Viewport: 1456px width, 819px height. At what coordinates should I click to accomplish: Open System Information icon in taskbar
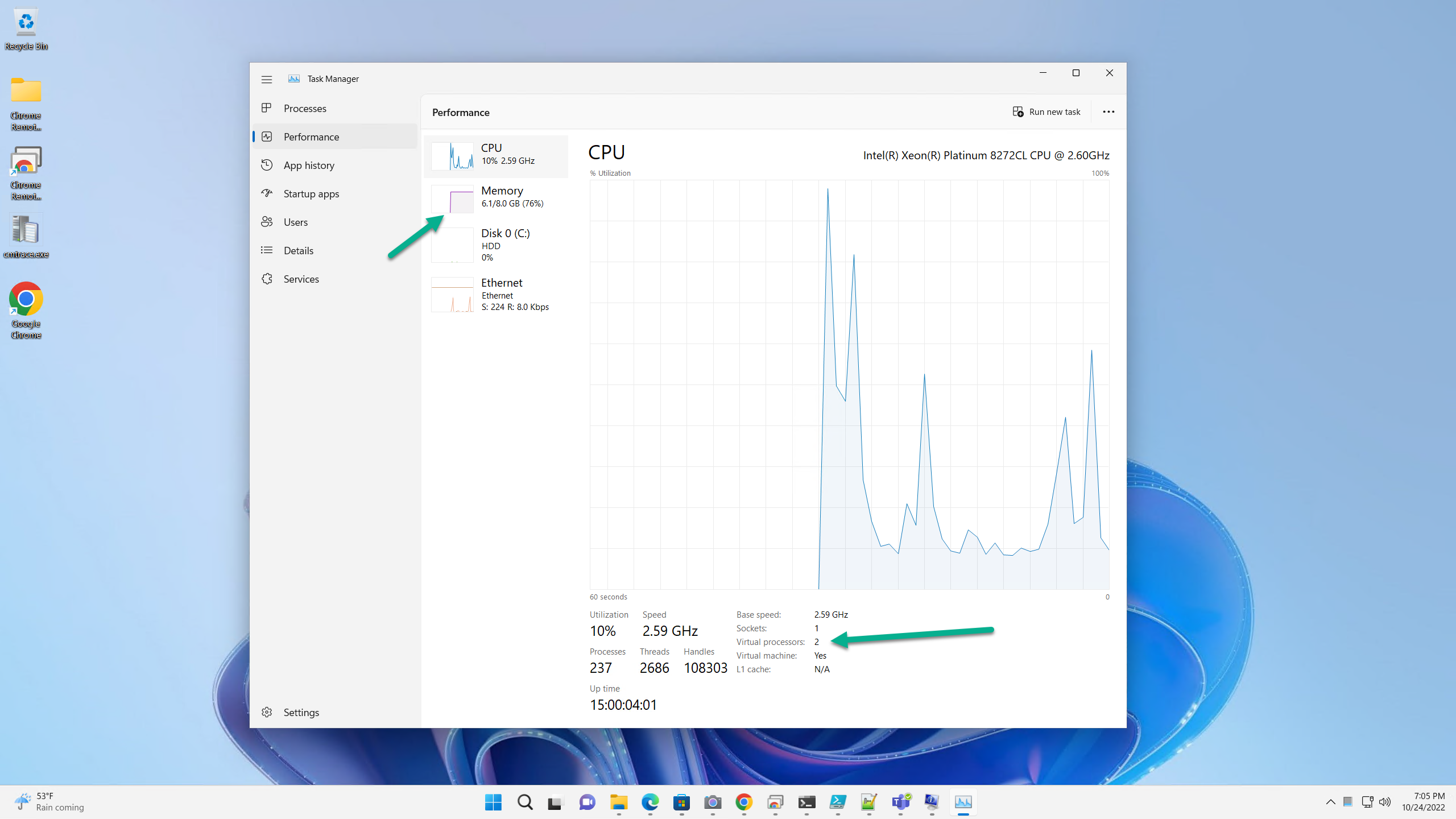tap(932, 802)
